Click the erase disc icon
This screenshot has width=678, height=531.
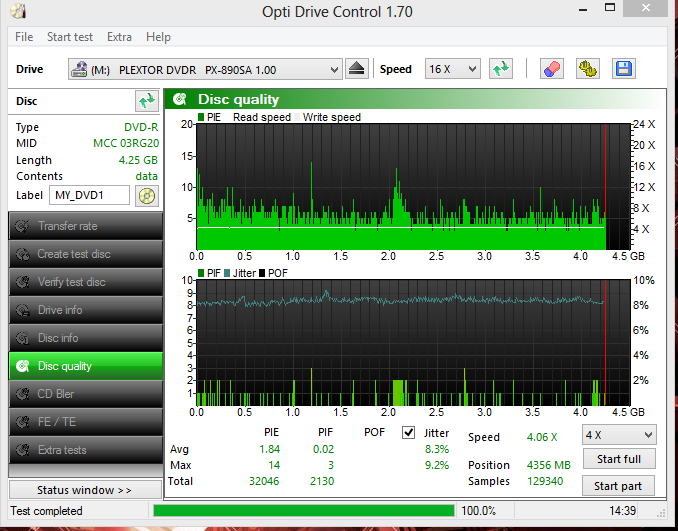552,69
